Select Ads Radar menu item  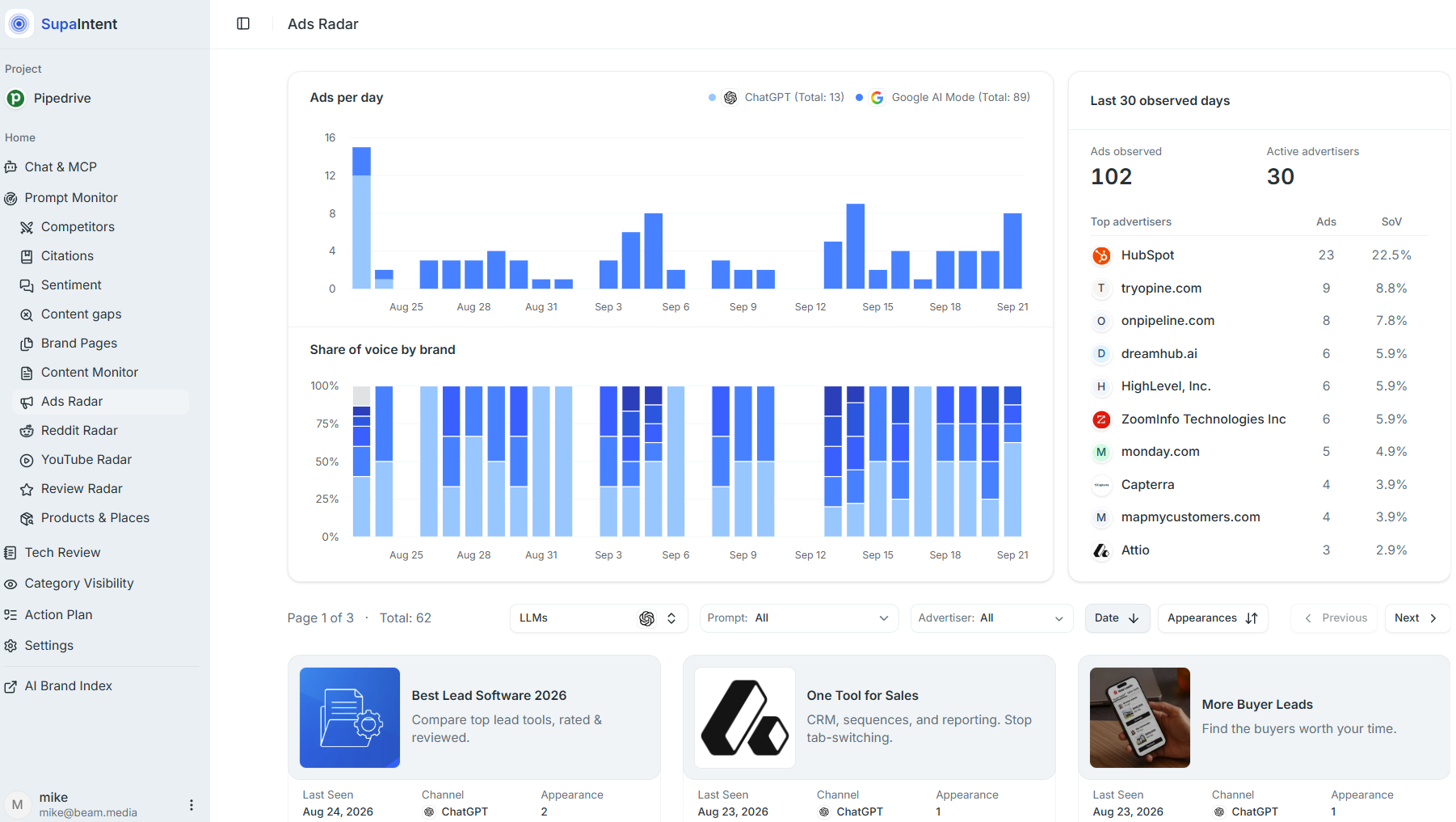pyautogui.click(x=100, y=402)
